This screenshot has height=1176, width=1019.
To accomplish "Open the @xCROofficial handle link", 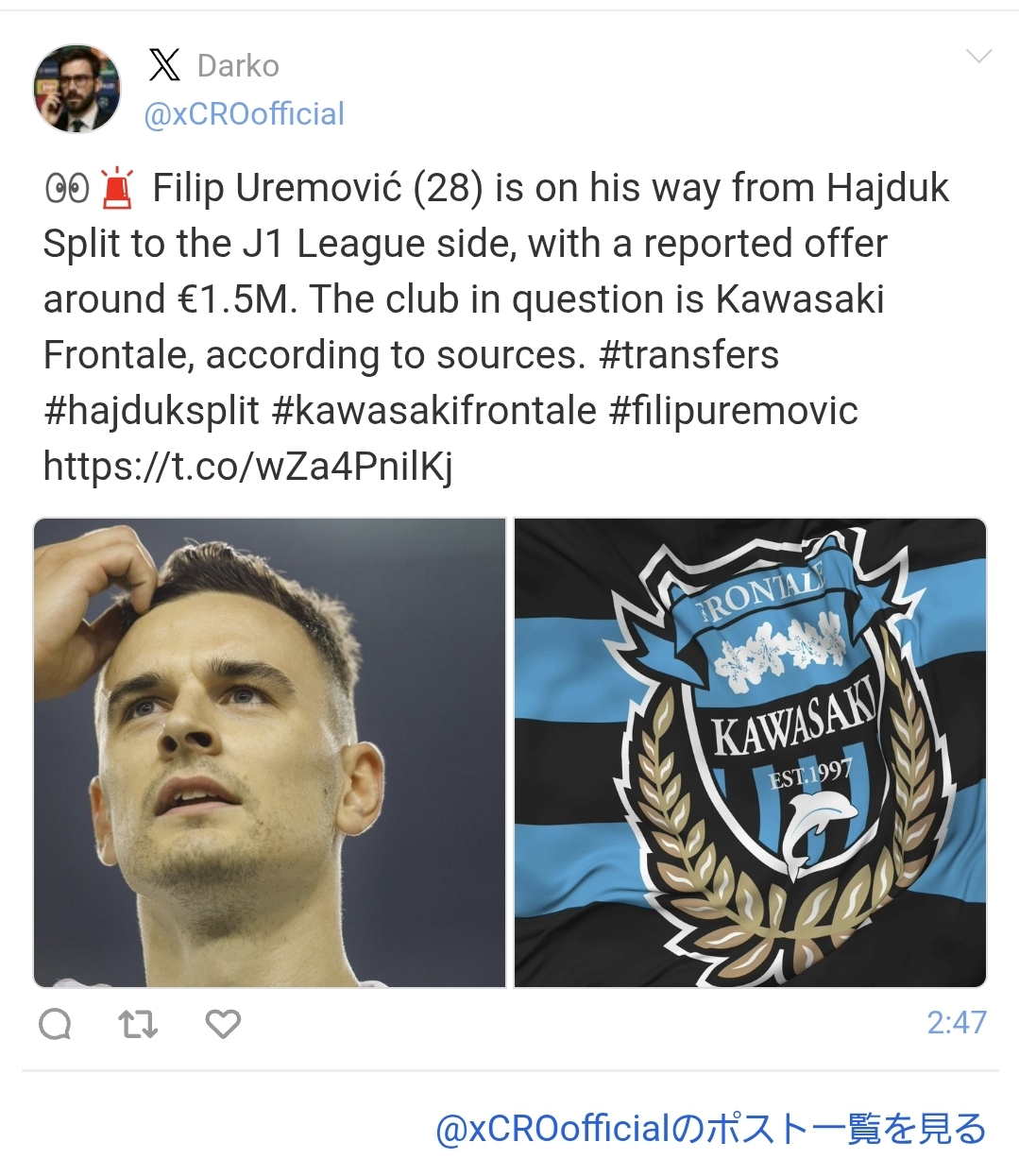I will 244,114.
